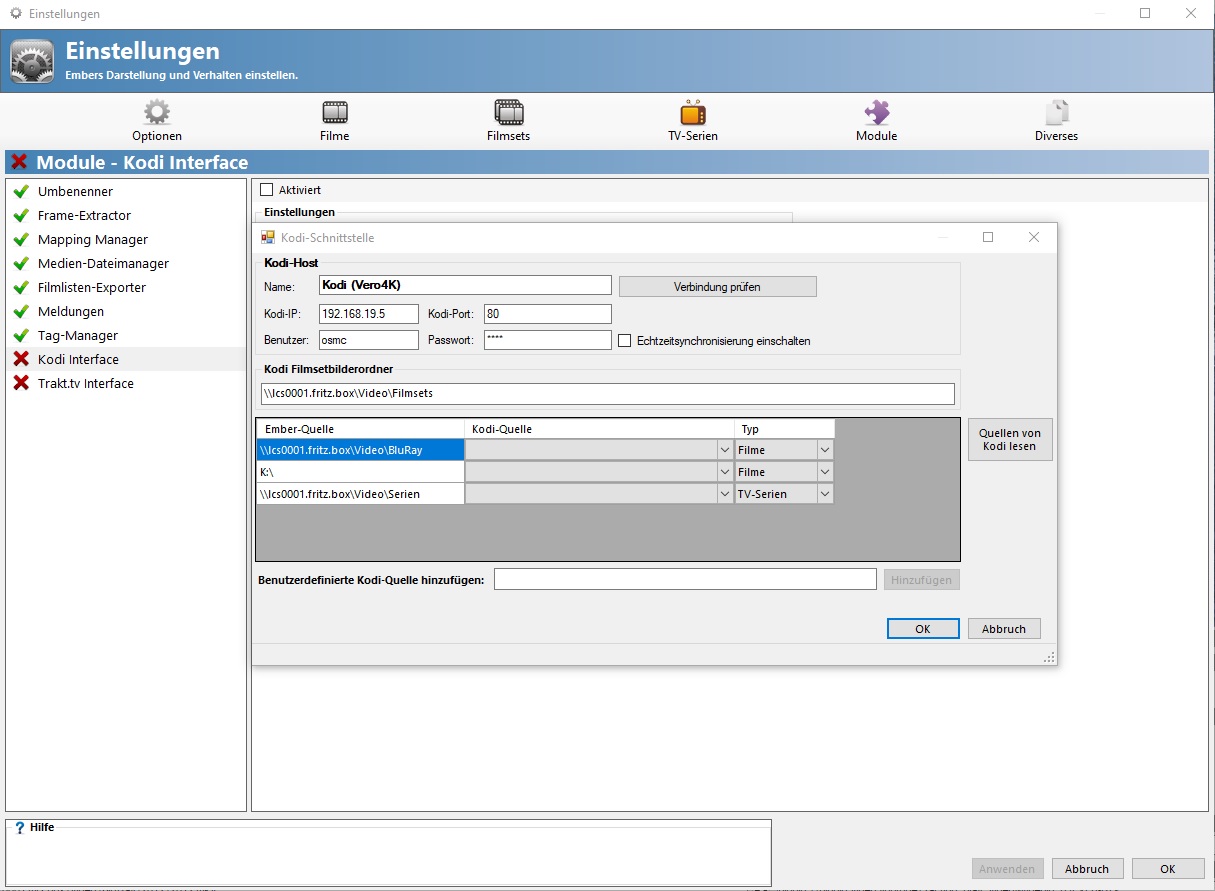Toggle Echtzeitsynchronisierung einschalten checkbox

click(x=625, y=341)
